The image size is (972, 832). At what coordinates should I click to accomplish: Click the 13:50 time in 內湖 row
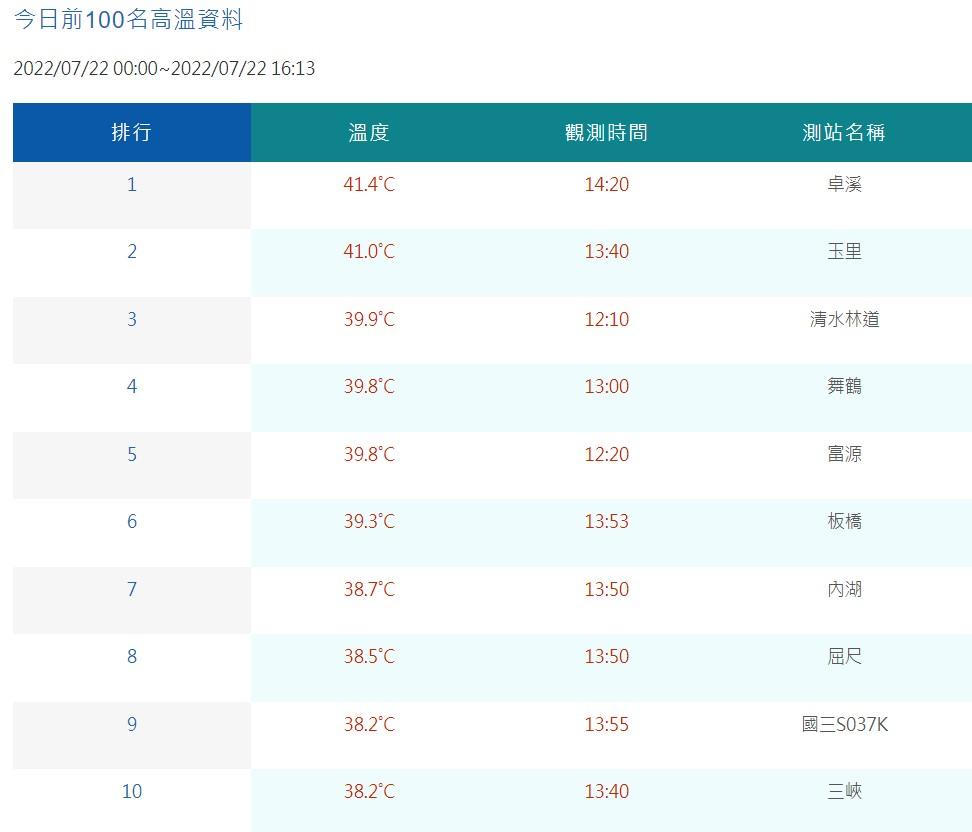click(x=606, y=588)
